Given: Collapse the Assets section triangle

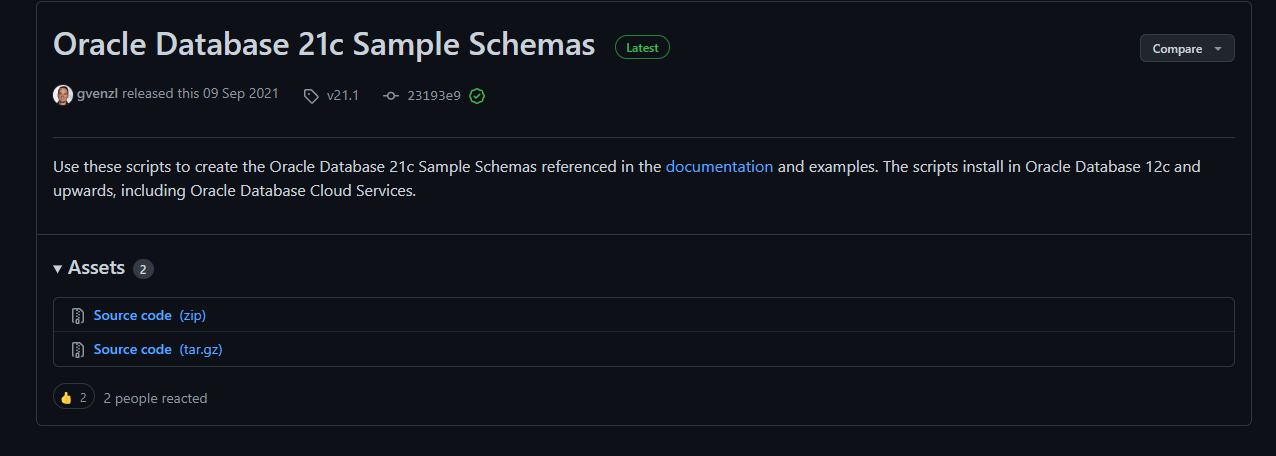Looking at the screenshot, I should coord(58,269).
